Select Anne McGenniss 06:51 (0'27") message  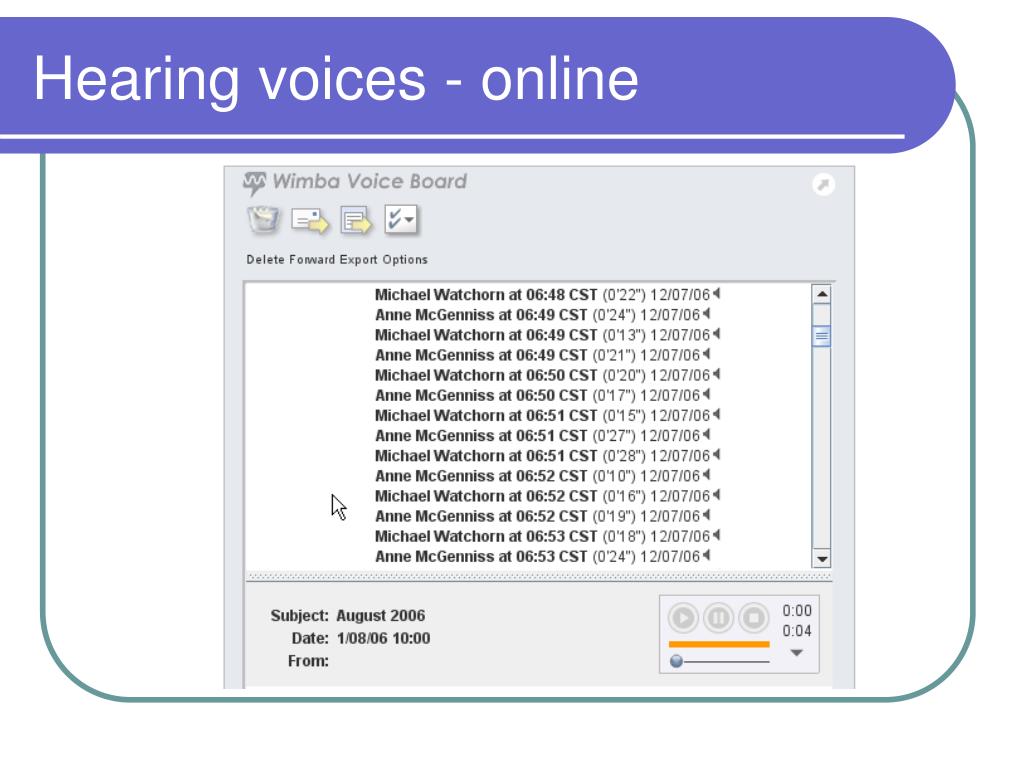tap(542, 436)
